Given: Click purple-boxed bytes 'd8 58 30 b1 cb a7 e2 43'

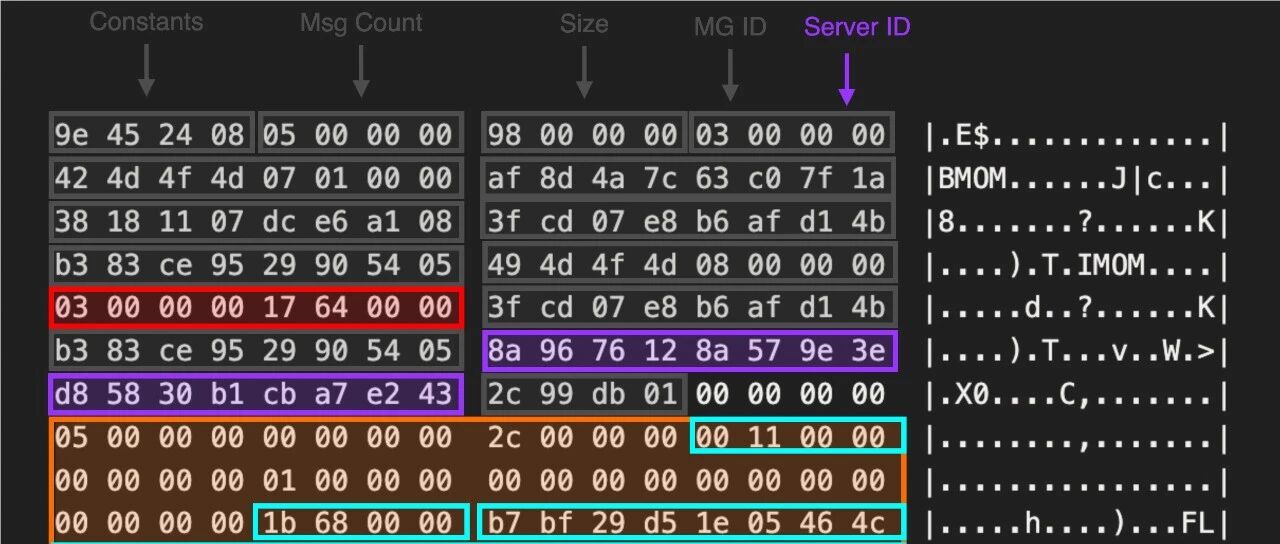Looking at the screenshot, I should (256, 393).
